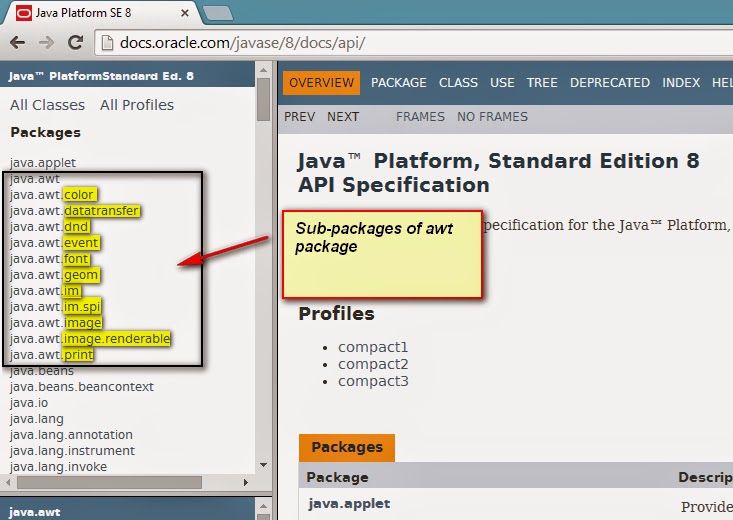733x520 pixels.
Task: Click the package list vertical scrollbar thumb
Action: click(x=263, y=99)
